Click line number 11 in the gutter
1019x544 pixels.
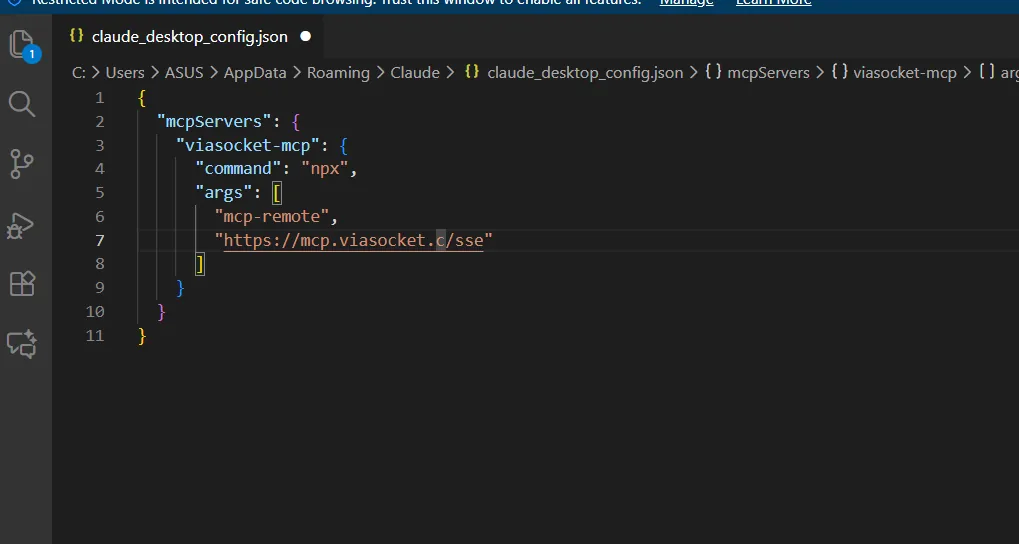(x=95, y=335)
